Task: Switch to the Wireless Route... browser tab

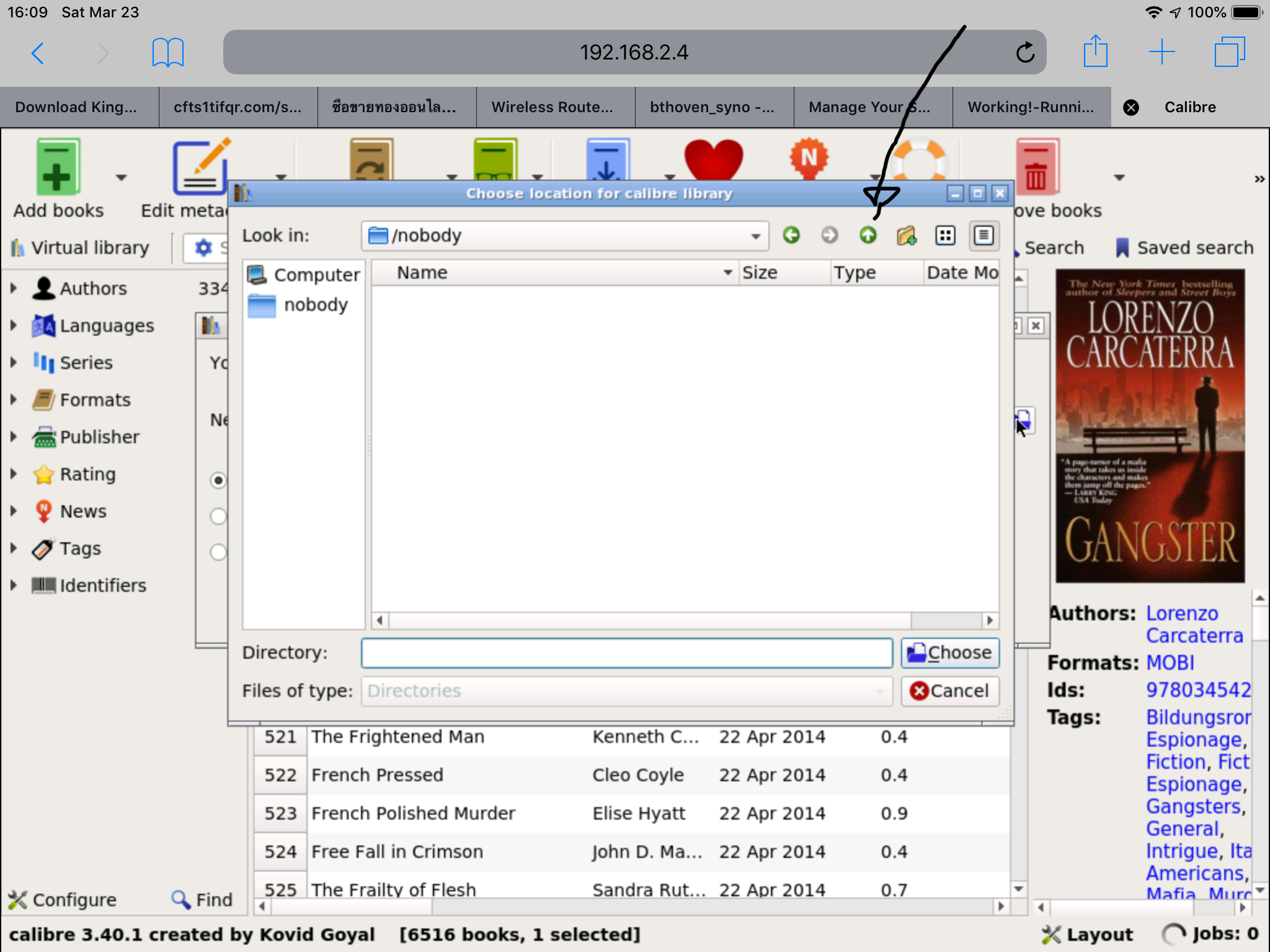Action: tap(552, 107)
